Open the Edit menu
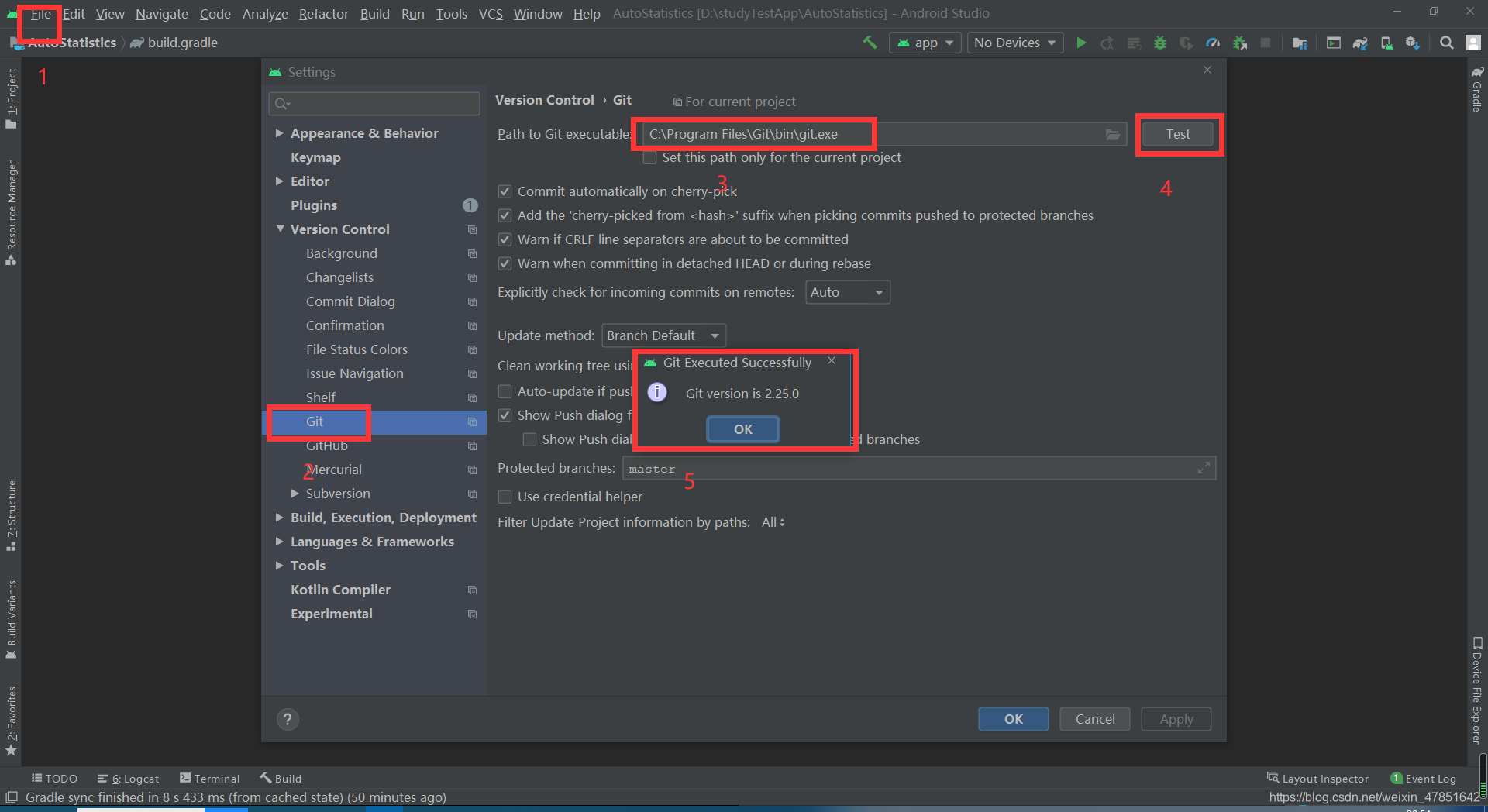 (x=74, y=14)
